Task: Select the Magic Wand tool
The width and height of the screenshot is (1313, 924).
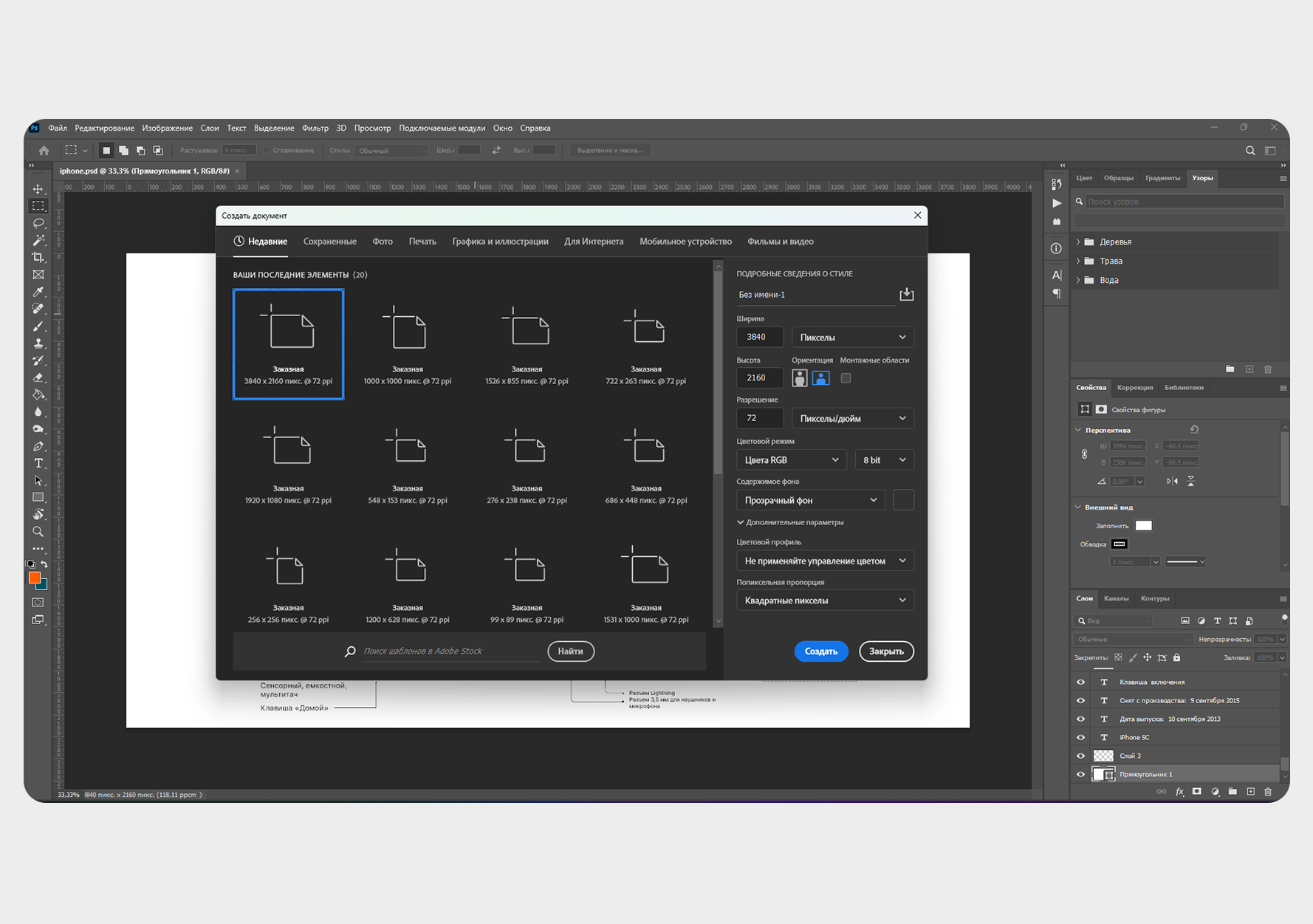Action: (x=38, y=240)
